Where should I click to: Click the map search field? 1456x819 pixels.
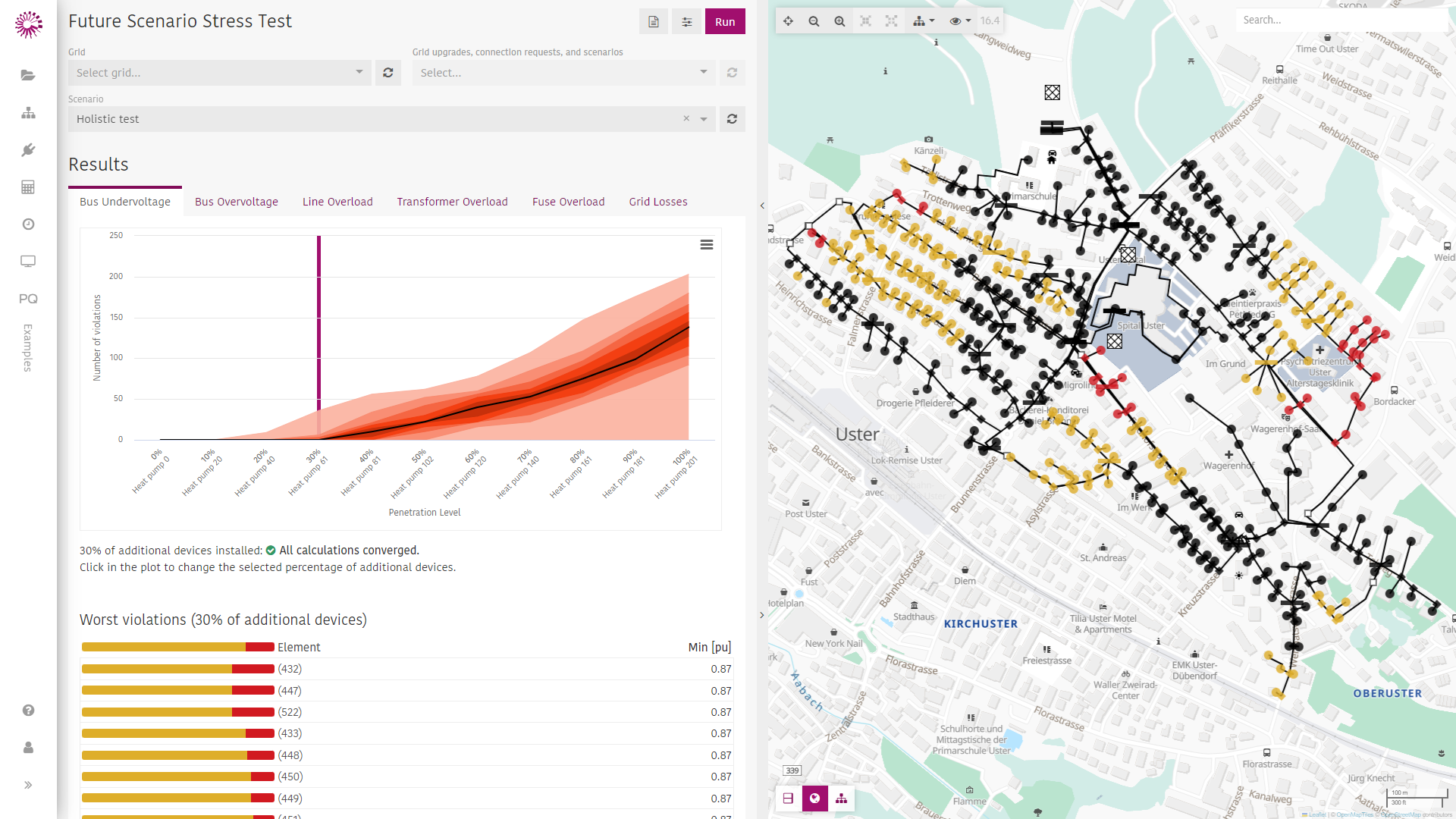(x=1341, y=20)
